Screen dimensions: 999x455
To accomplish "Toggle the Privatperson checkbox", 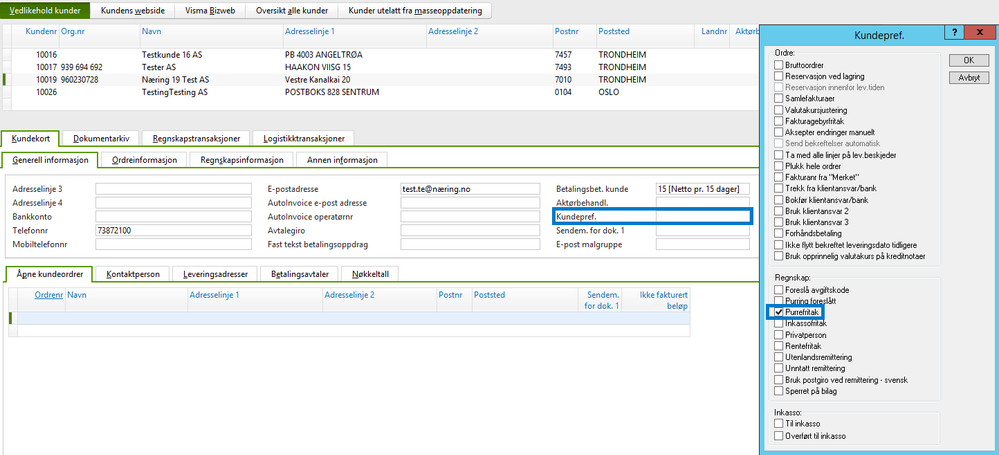I will click(x=779, y=335).
